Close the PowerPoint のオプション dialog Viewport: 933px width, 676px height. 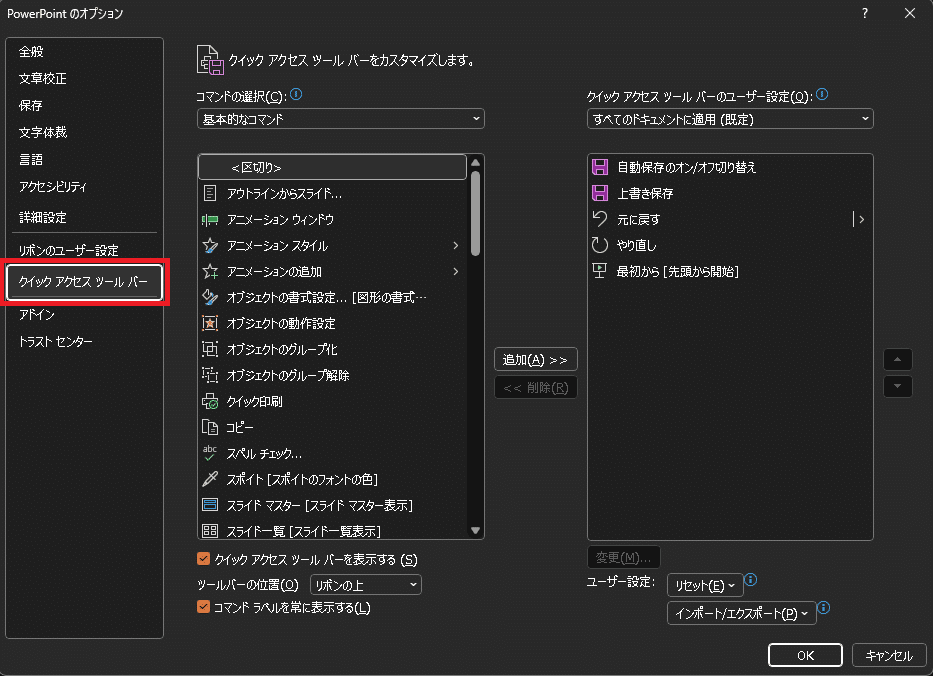pos(910,13)
